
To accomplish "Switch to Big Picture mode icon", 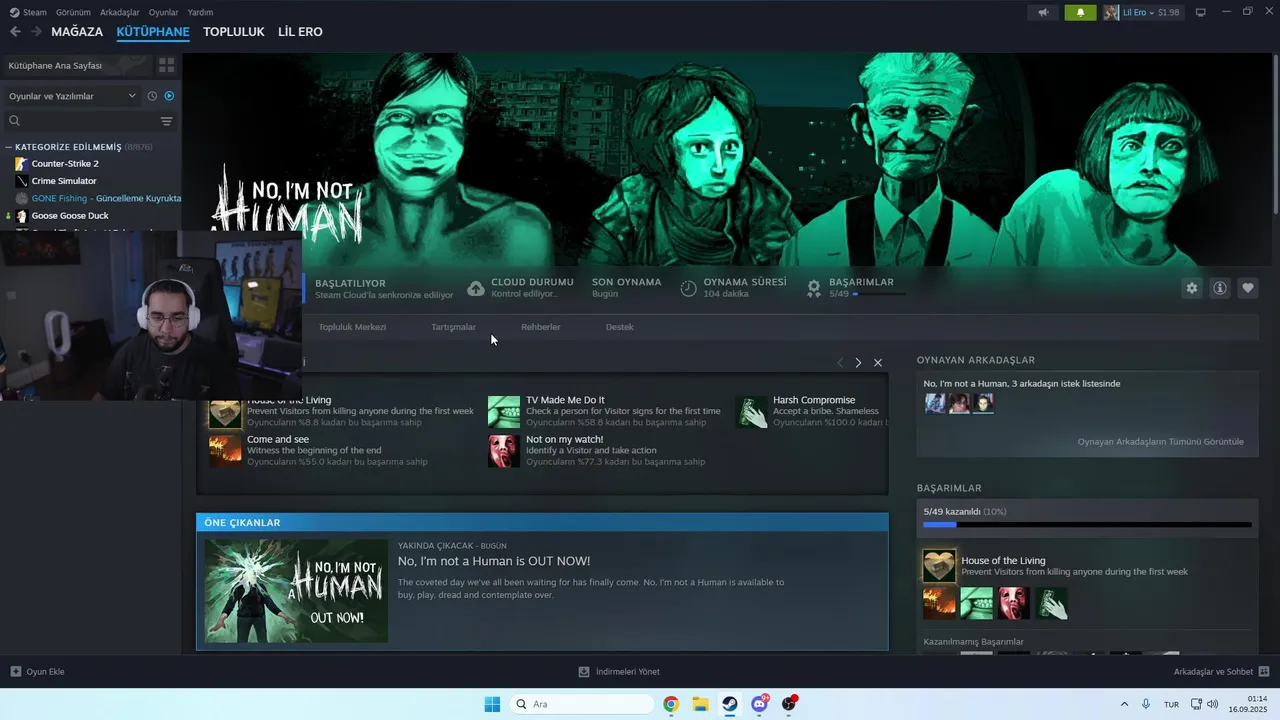I will [1201, 12].
